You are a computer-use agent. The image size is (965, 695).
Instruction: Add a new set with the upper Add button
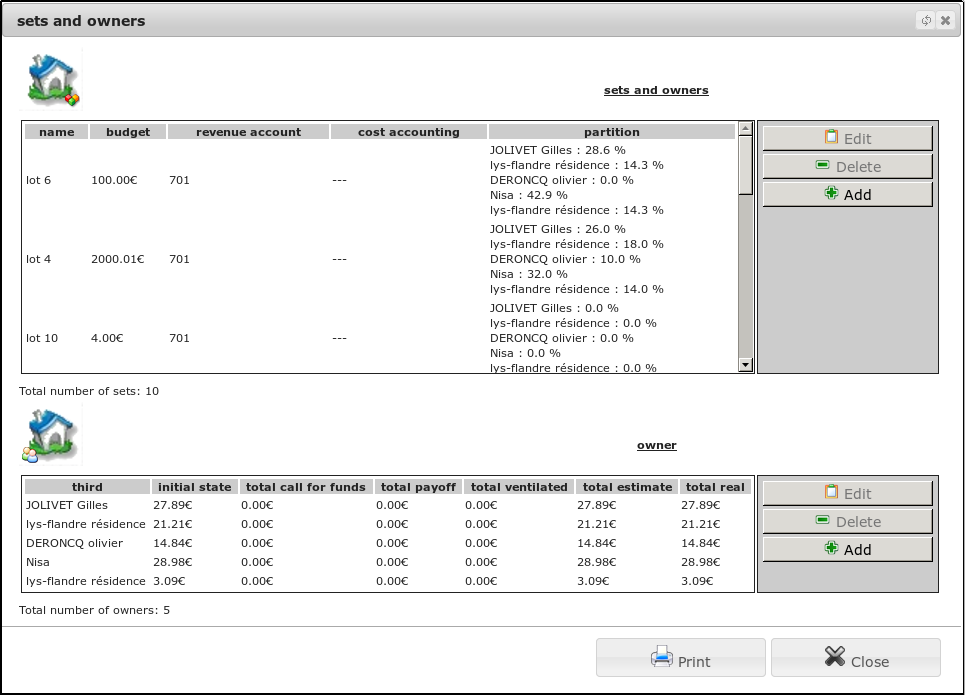[847, 195]
